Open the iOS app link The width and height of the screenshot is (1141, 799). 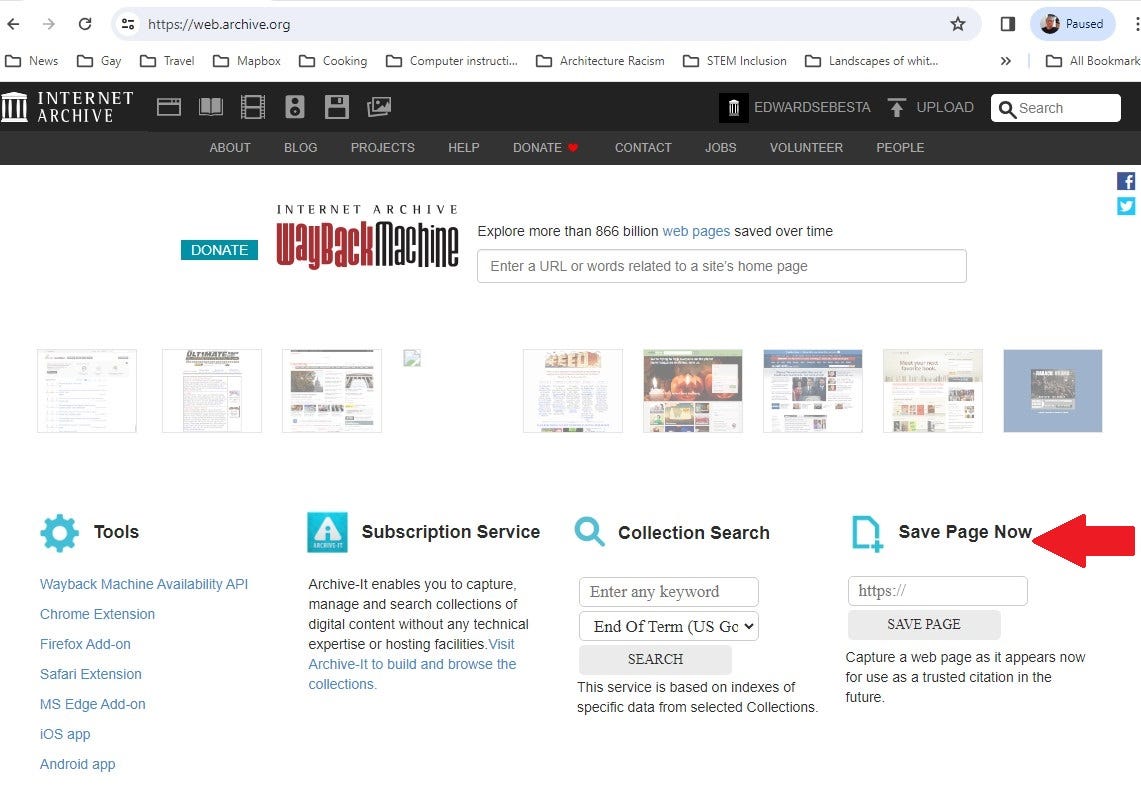(x=65, y=734)
